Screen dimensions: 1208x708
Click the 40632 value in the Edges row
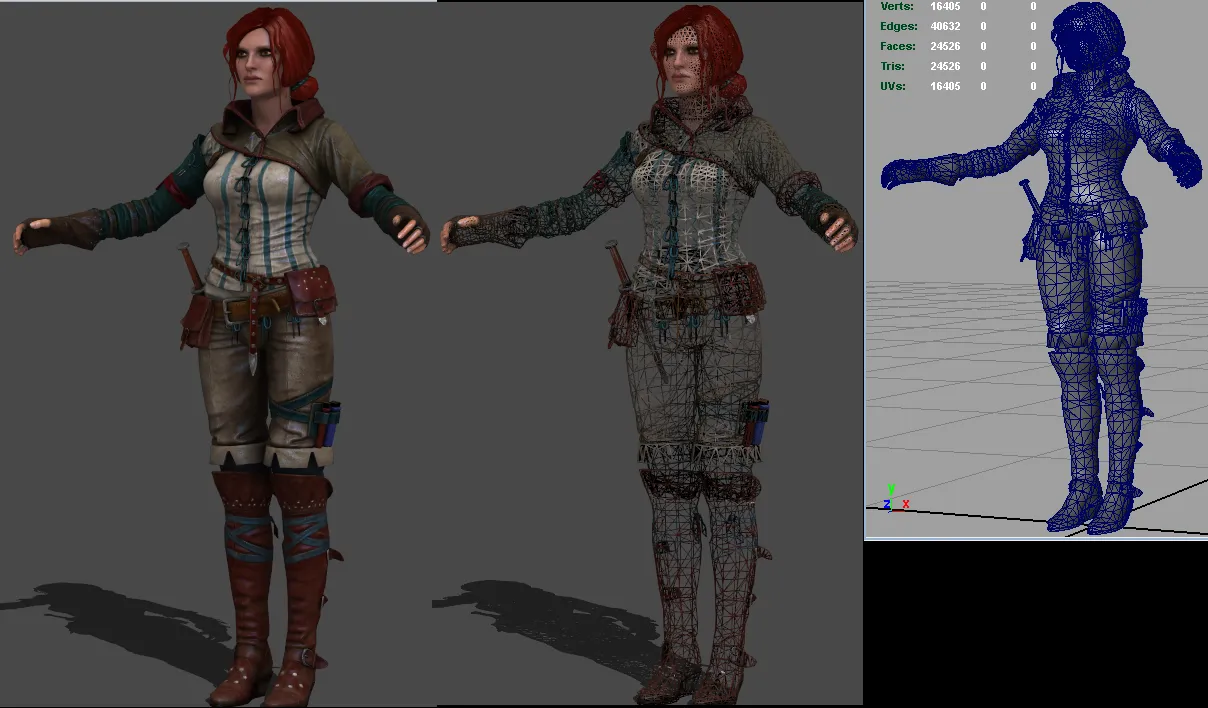pyautogui.click(x=945, y=27)
